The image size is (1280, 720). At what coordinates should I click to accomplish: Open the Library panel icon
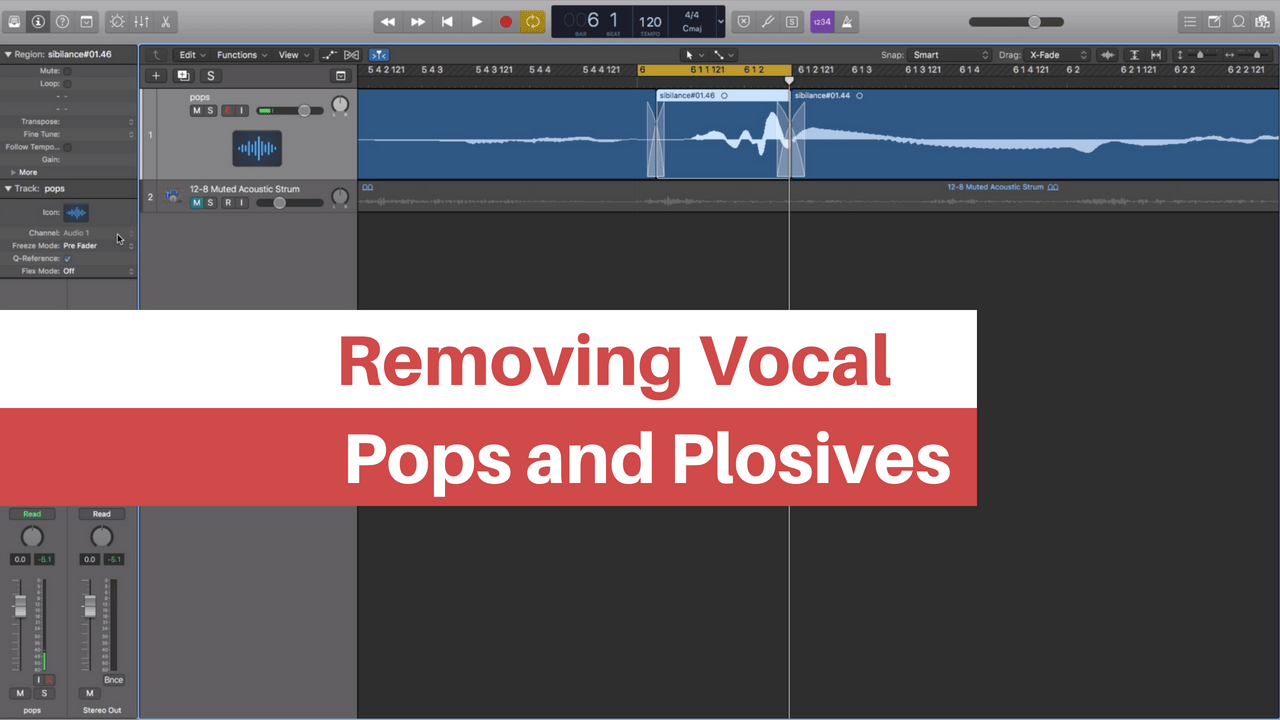(x=16, y=21)
